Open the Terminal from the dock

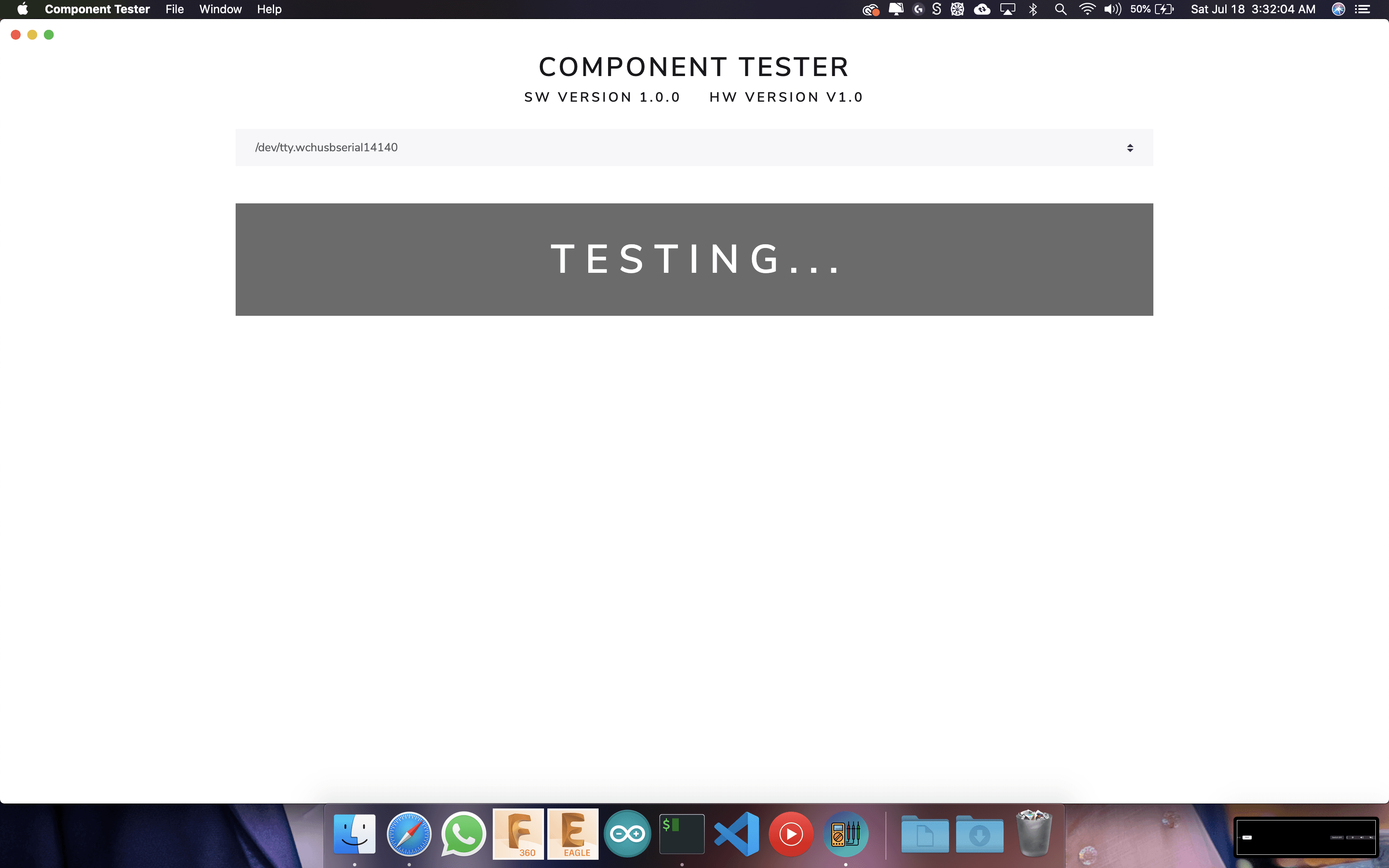(682, 833)
